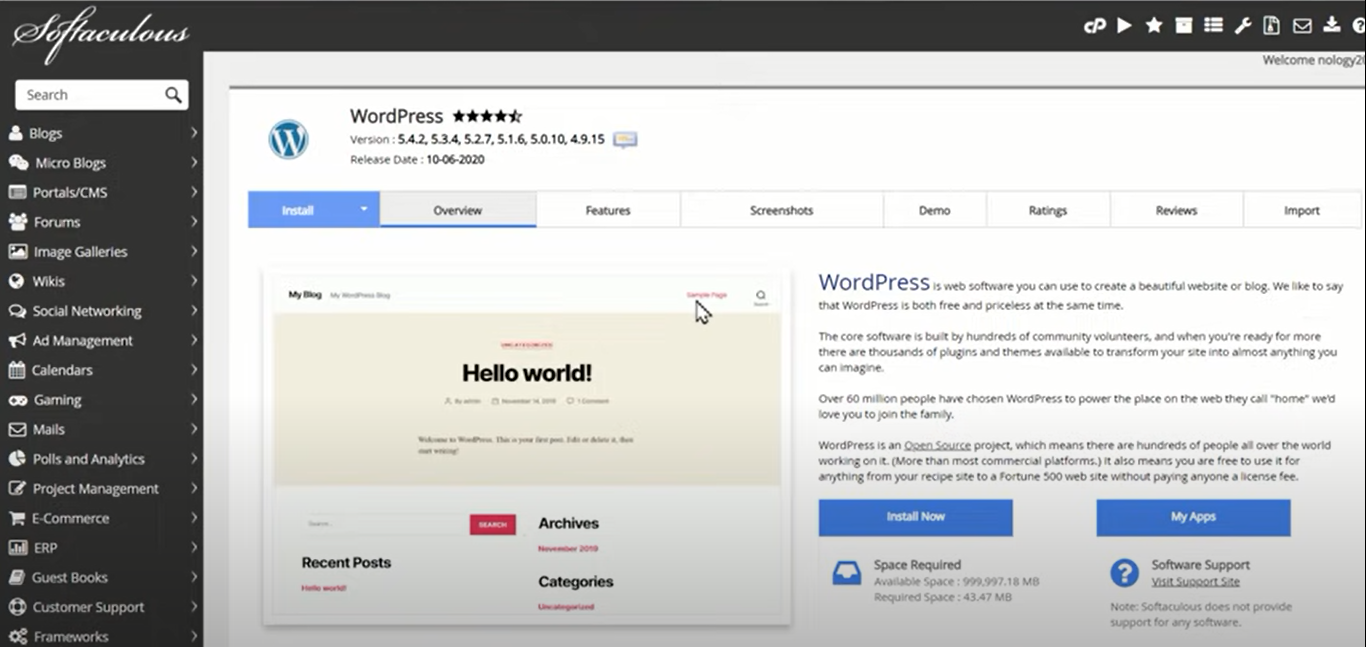
Task: Open the archive-box Installations icon
Action: click(1184, 25)
